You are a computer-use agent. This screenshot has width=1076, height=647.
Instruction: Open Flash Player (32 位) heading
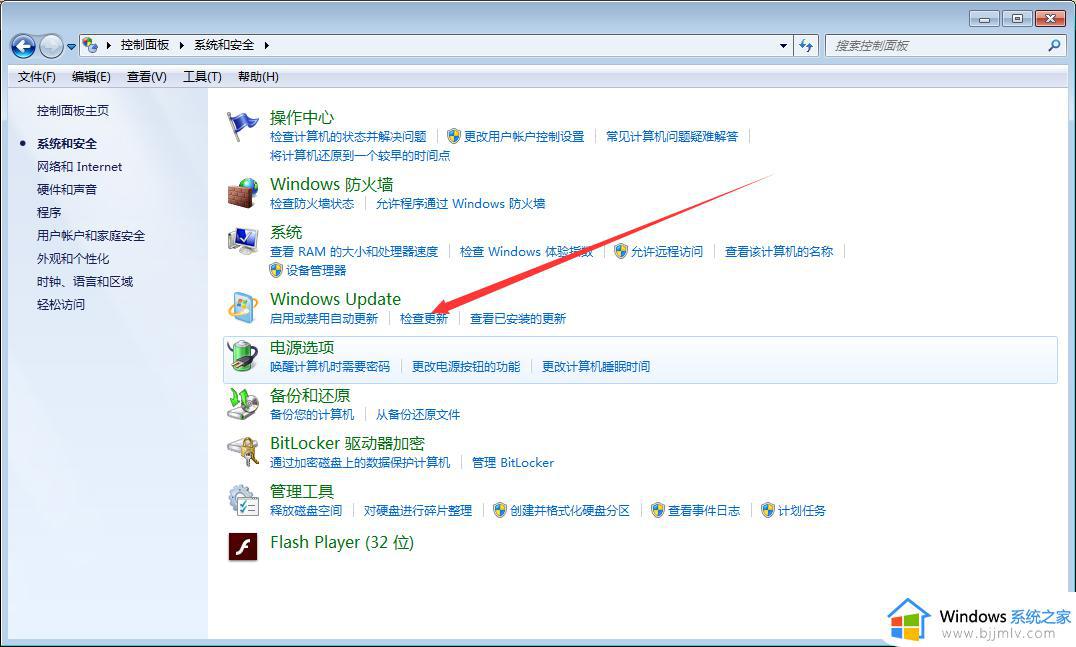click(342, 542)
